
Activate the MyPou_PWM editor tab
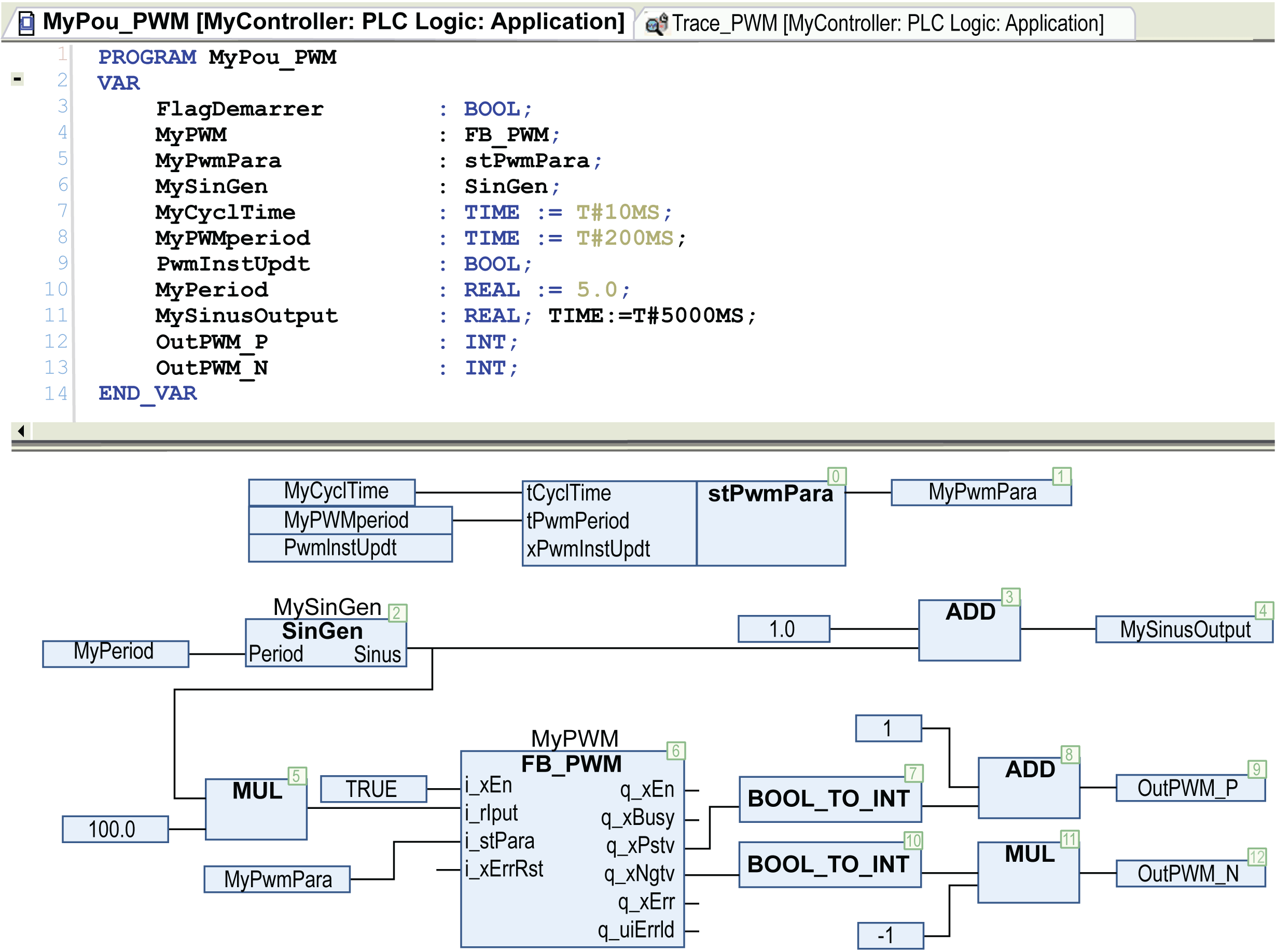click(x=321, y=22)
